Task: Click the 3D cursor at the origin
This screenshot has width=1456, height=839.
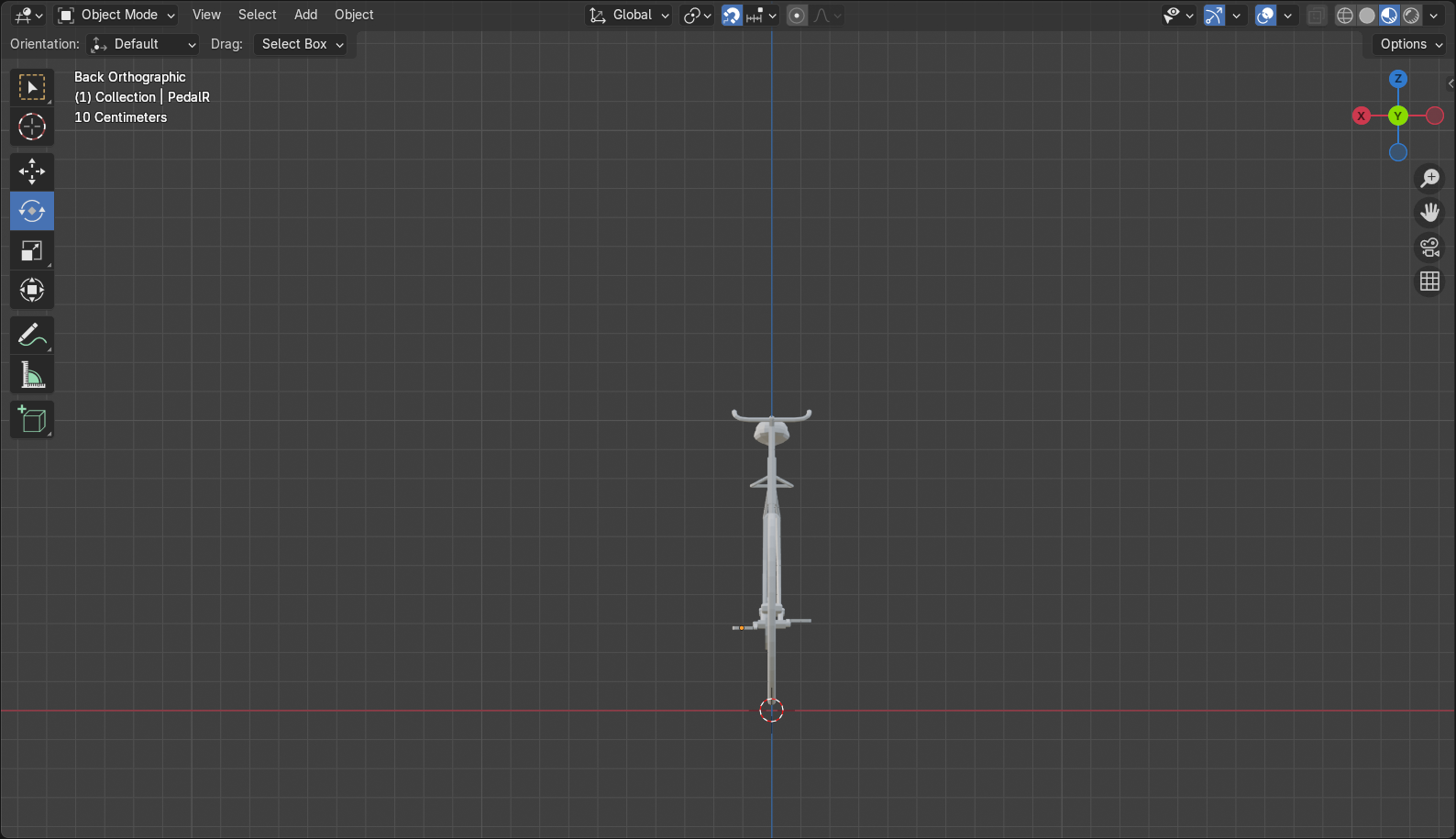Action: (772, 710)
